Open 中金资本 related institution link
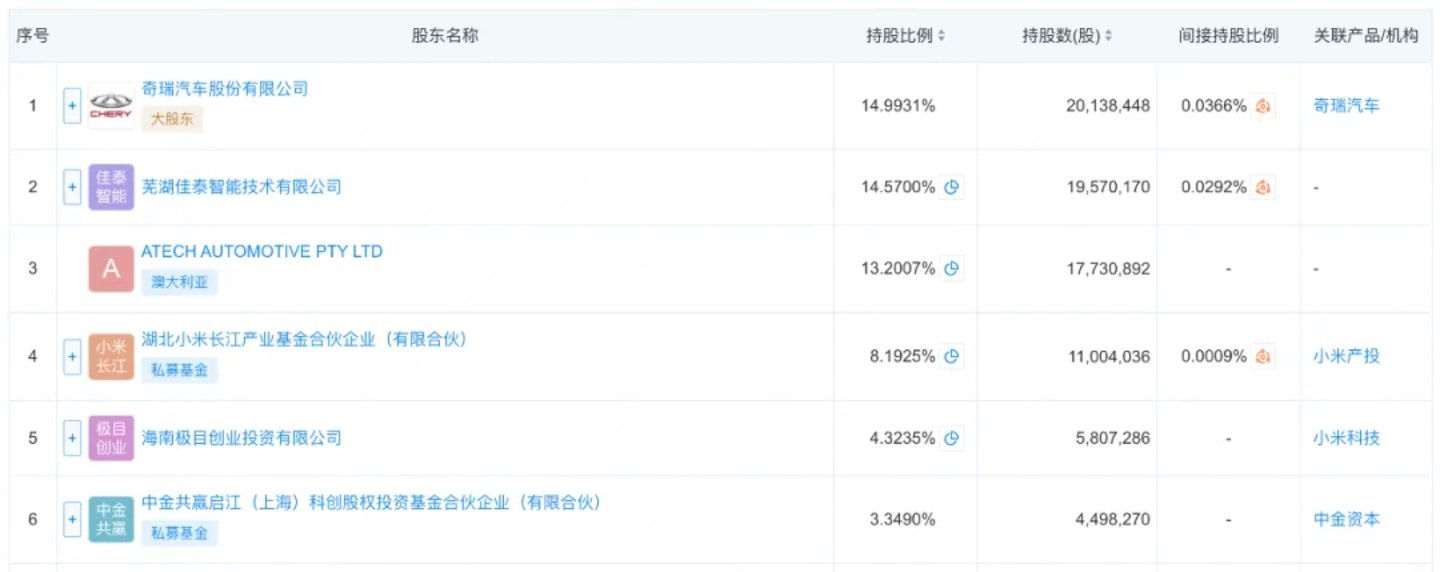 tap(1346, 519)
